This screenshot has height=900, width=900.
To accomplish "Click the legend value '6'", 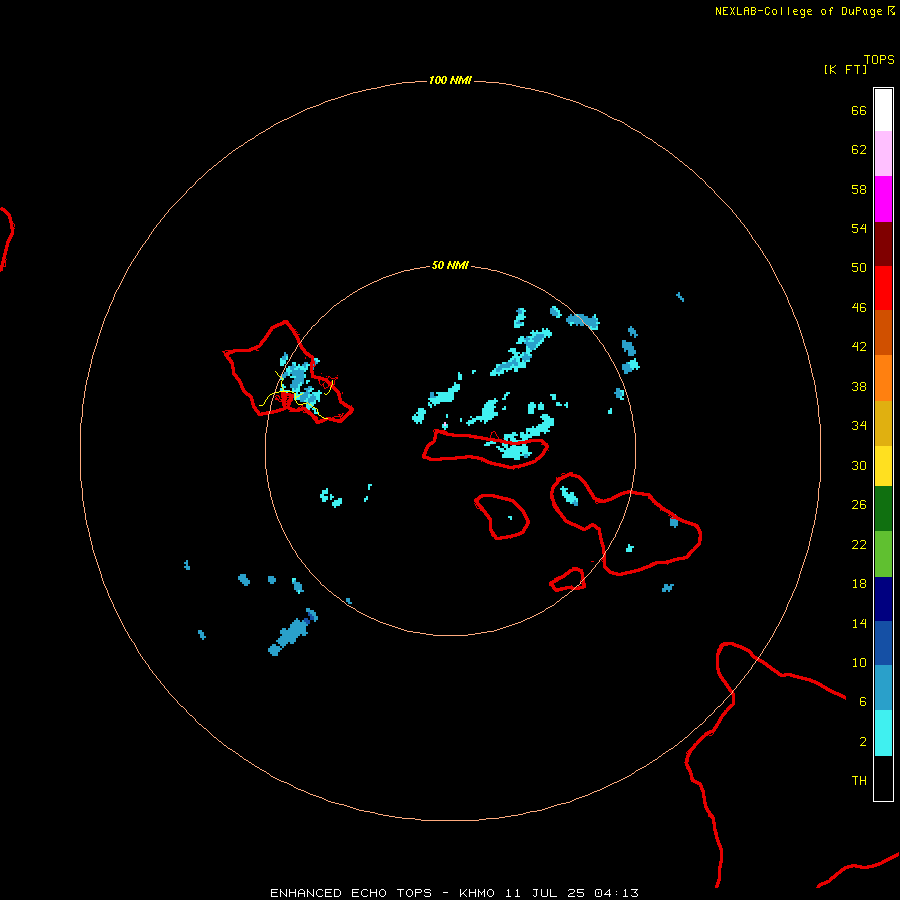I will tap(863, 701).
